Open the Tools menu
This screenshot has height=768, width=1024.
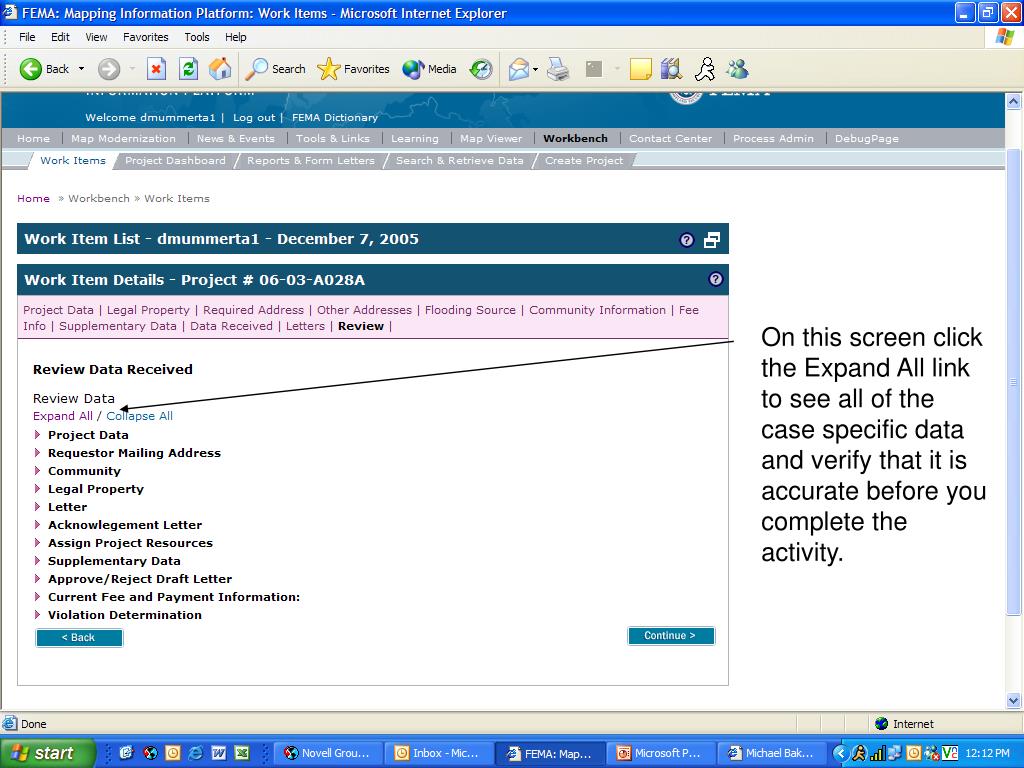[x=197, y=37]
